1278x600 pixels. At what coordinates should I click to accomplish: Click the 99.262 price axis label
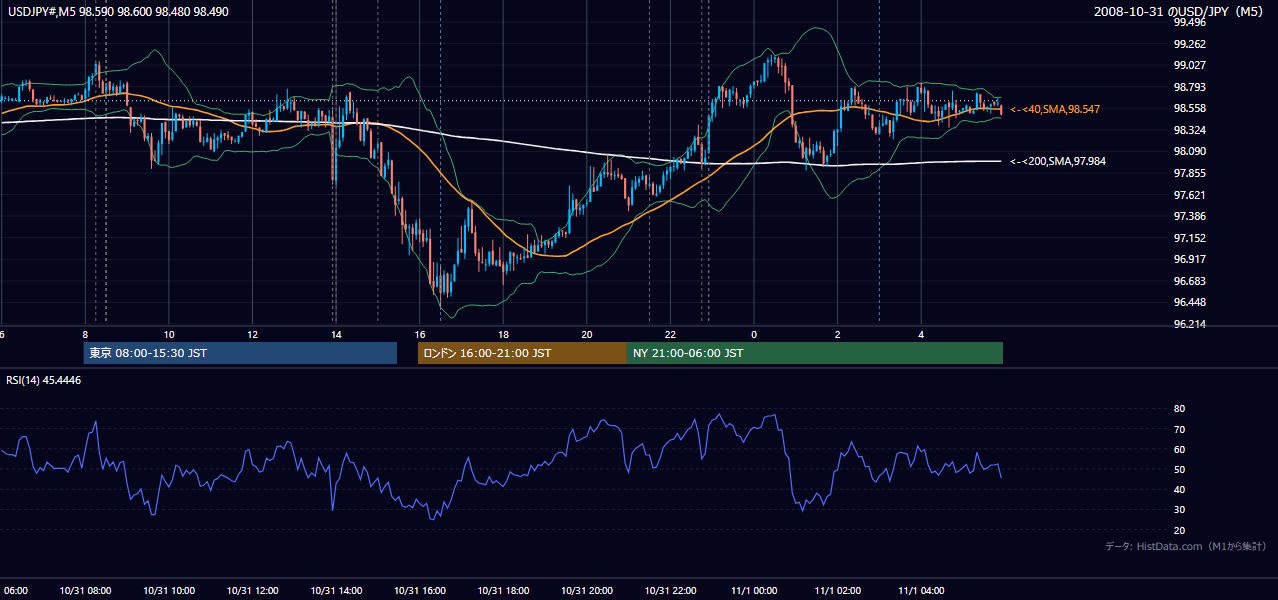(x=1189, y=44)
